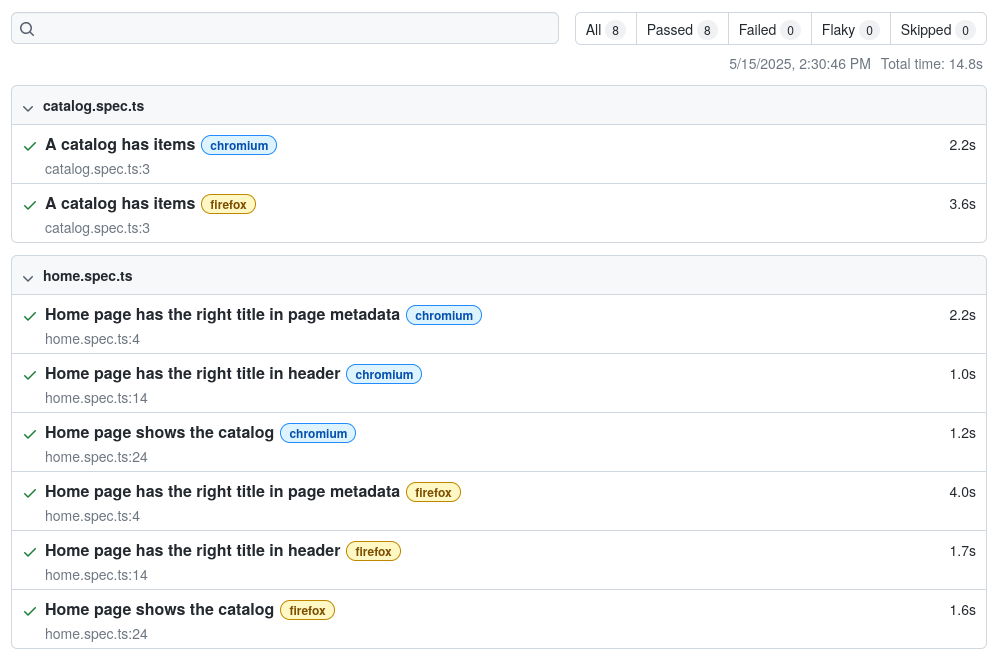Screen dimensions: 1000x662
Task: Open firefox Home page has right title in page metadata
Action: pos(222,492)
